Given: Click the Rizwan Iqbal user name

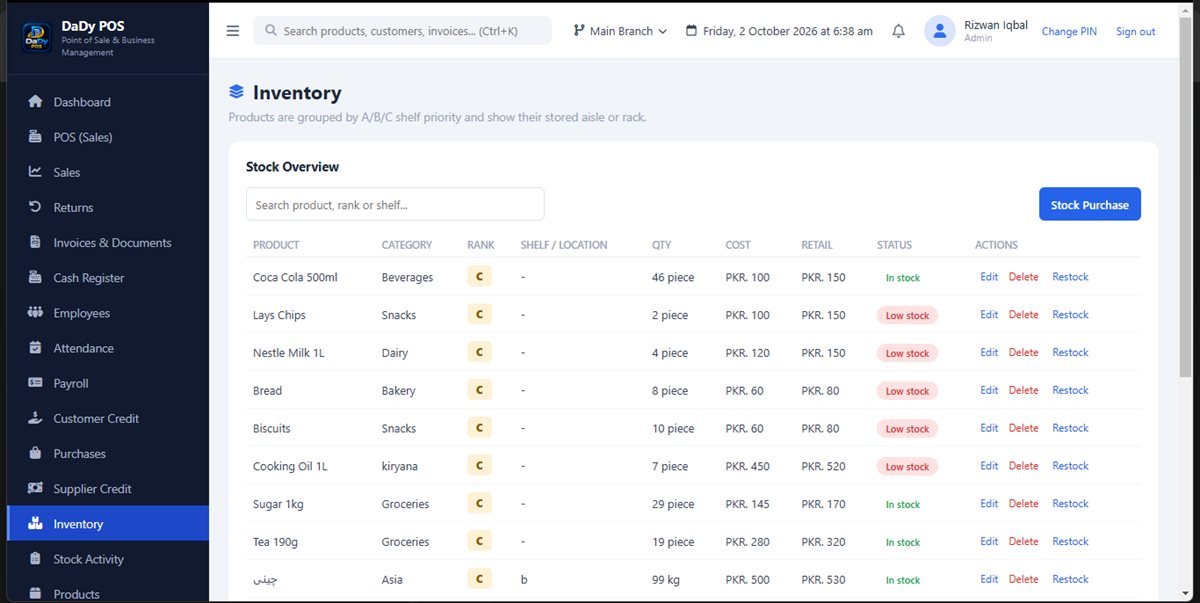Looking at the screenshot, I should [x=996, y=25].
